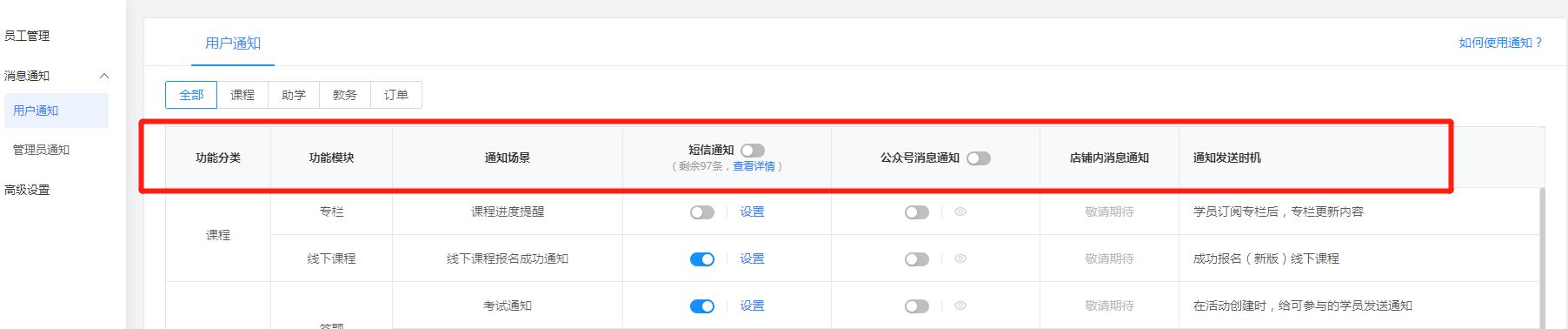
Task: Select 管理员通知 in the sidebar
Action: [x=41, y=150]
